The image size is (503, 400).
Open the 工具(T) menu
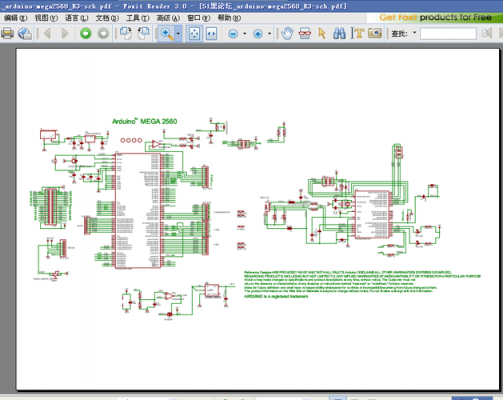[x=137, y=18]
